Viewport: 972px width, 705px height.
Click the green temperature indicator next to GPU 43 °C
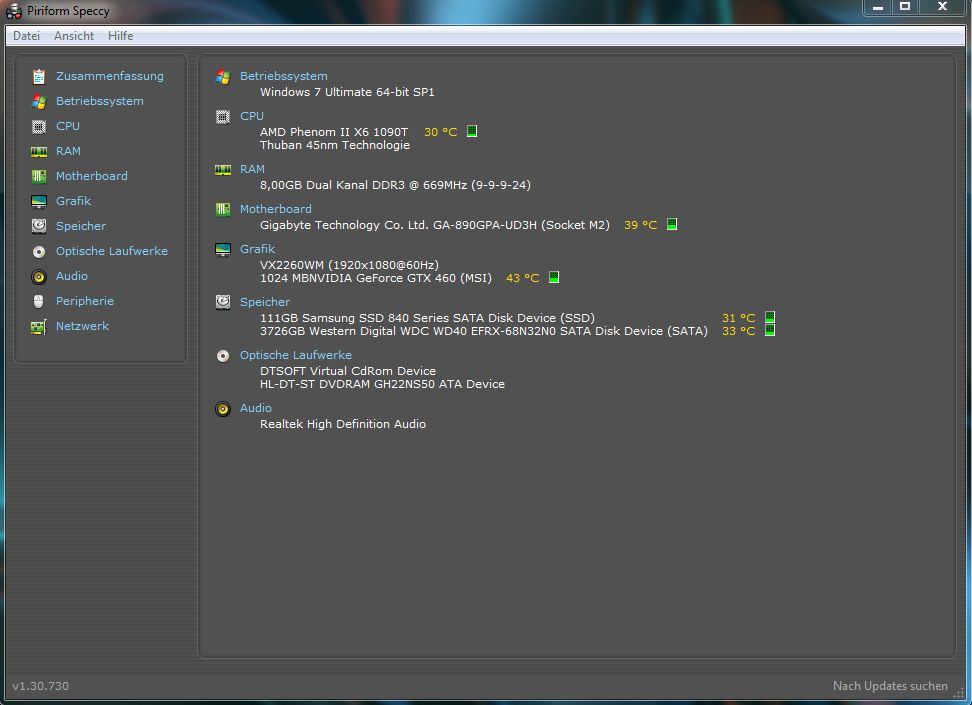coord(554,277)
